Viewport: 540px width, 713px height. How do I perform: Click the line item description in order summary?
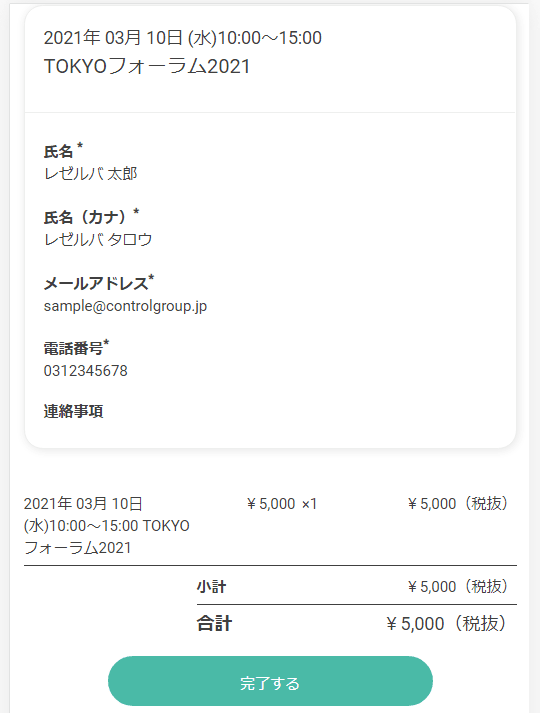(106, 526)
